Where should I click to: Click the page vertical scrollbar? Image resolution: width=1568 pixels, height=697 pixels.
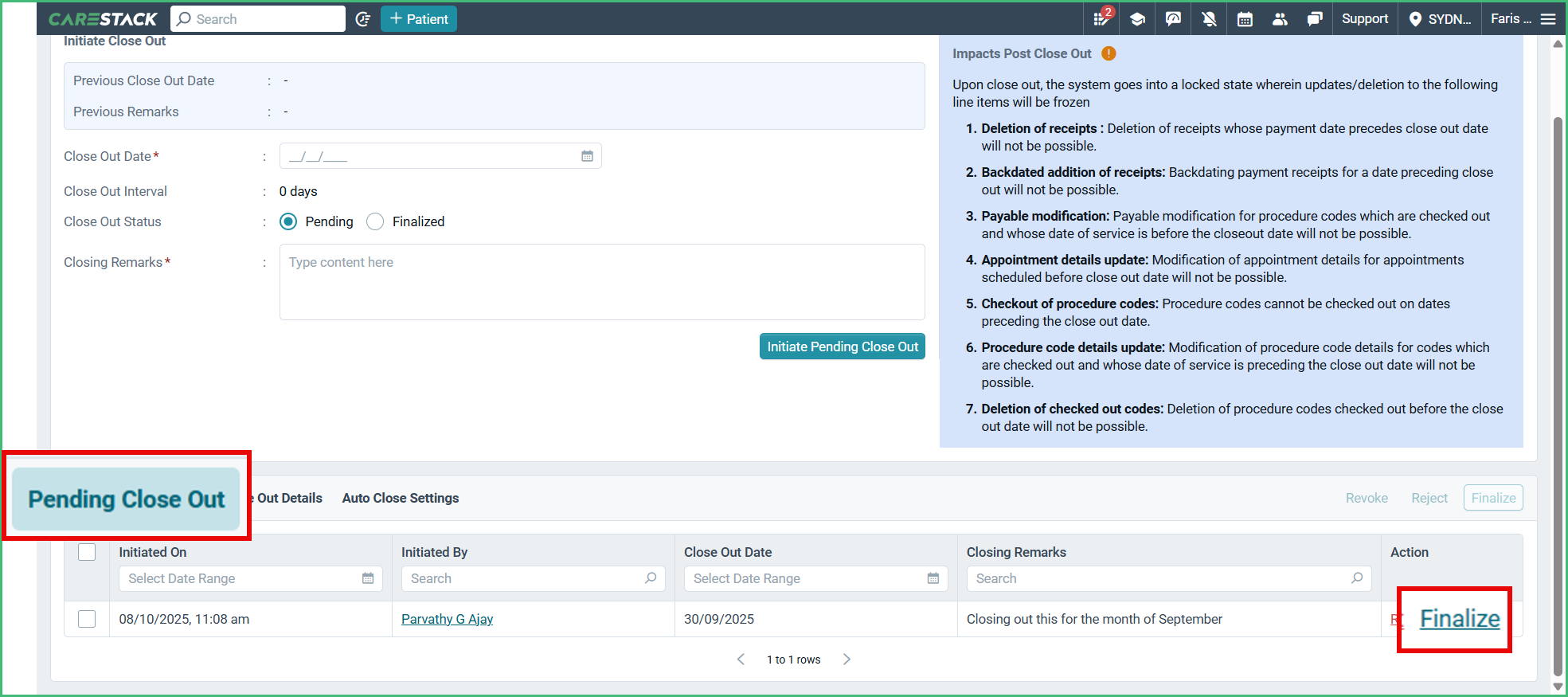point(1558,396)
